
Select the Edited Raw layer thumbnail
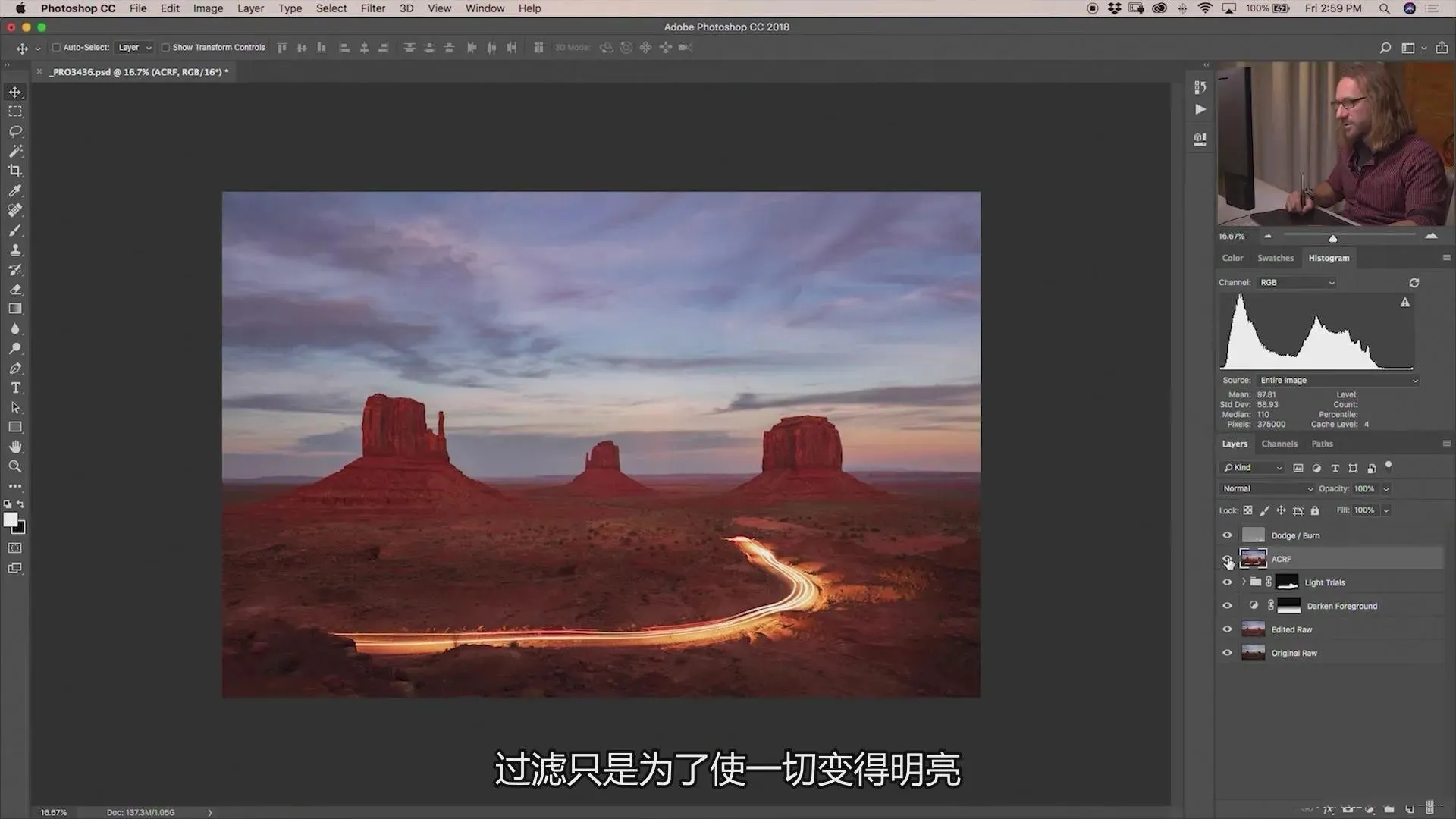(1253, 629)
